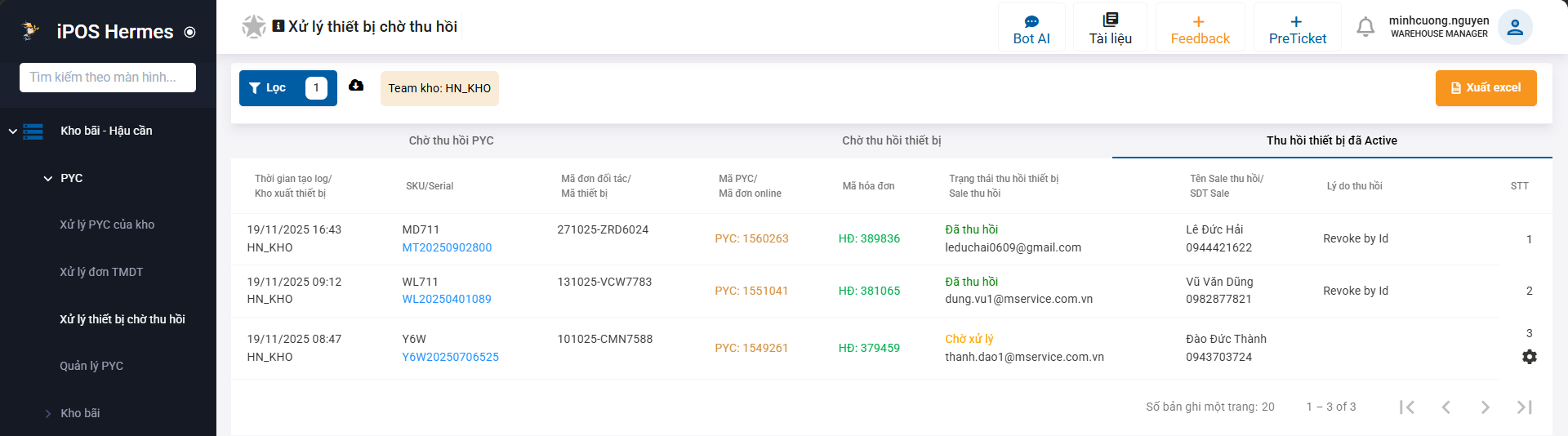
Task: Collapse the Kho bãi - Hậu cần section
Action: click(12, 131)
